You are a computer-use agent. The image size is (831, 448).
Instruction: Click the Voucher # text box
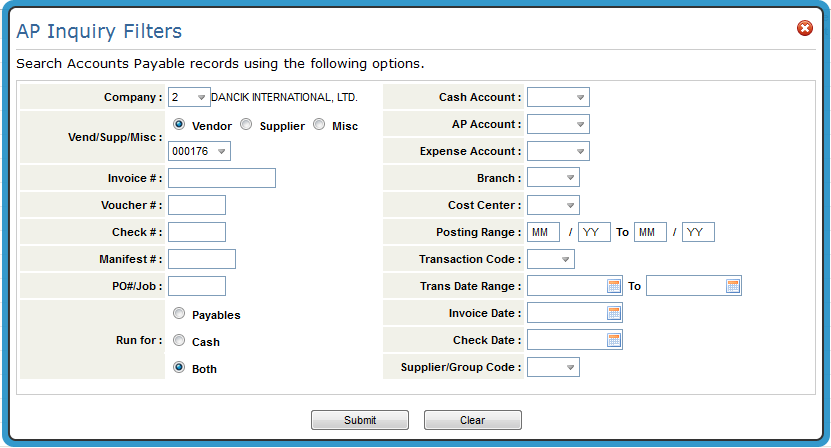[x=196, y=205]
